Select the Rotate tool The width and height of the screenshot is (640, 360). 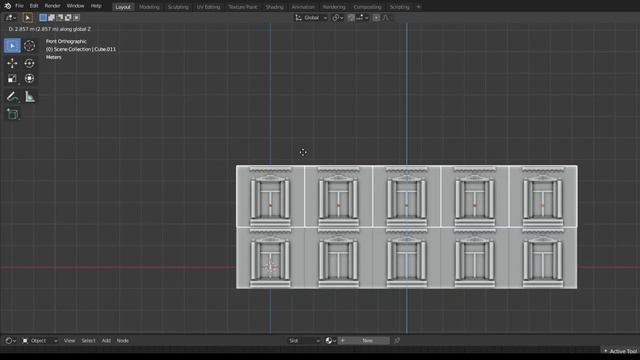pos(29,63)
